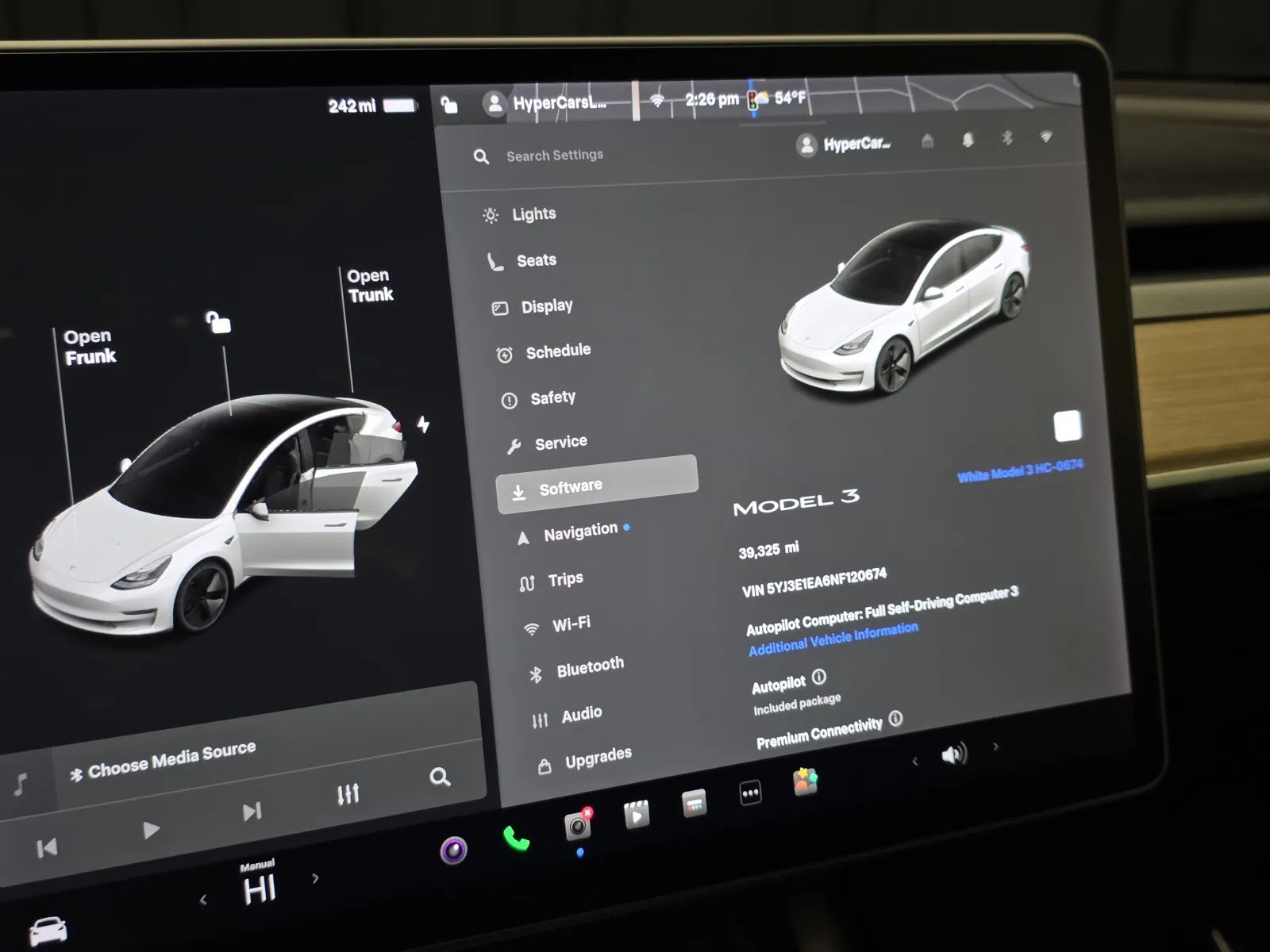This screenshot has width=1270, height=952.
Task: Open the voice assistant purple icon
Action: coord(453,851)
